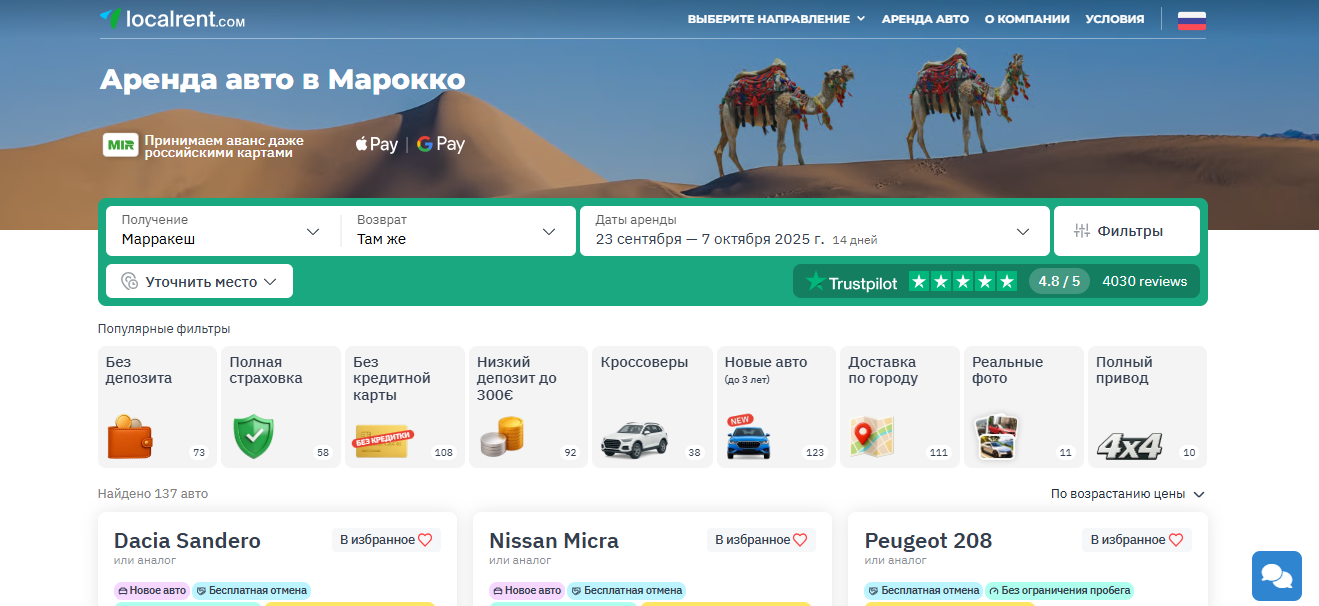
Task: Click the 'Уточнить место' button
Action: tap(199, 282)
